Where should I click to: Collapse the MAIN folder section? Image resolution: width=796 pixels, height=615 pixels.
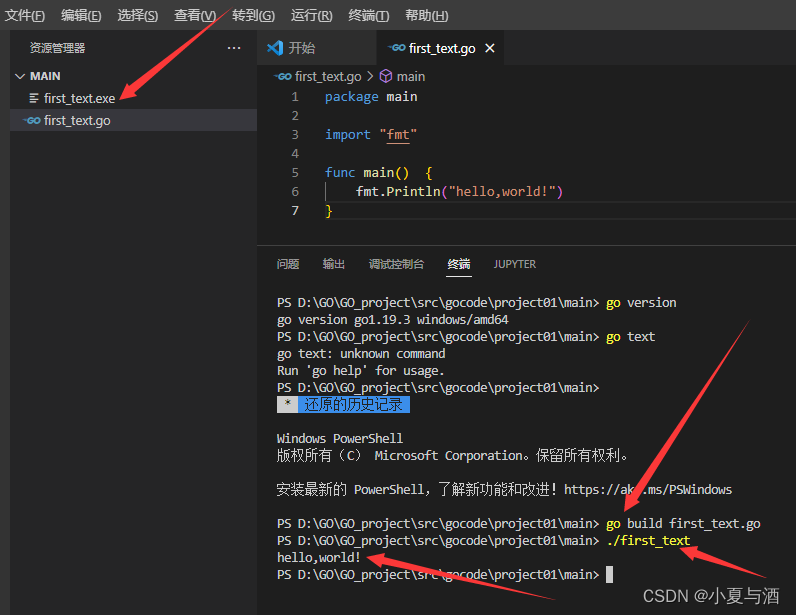coord(134,76)
